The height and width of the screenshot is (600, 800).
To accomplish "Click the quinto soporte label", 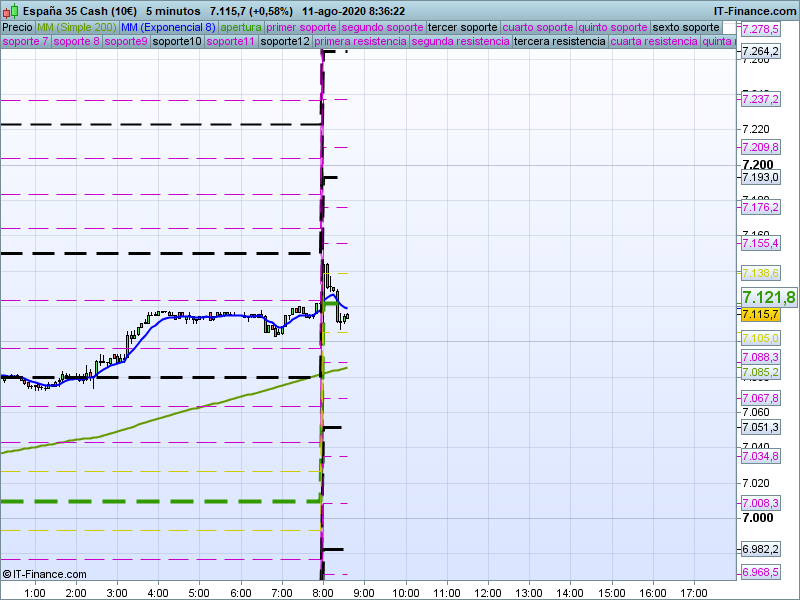I will click(x=613, y=27).
